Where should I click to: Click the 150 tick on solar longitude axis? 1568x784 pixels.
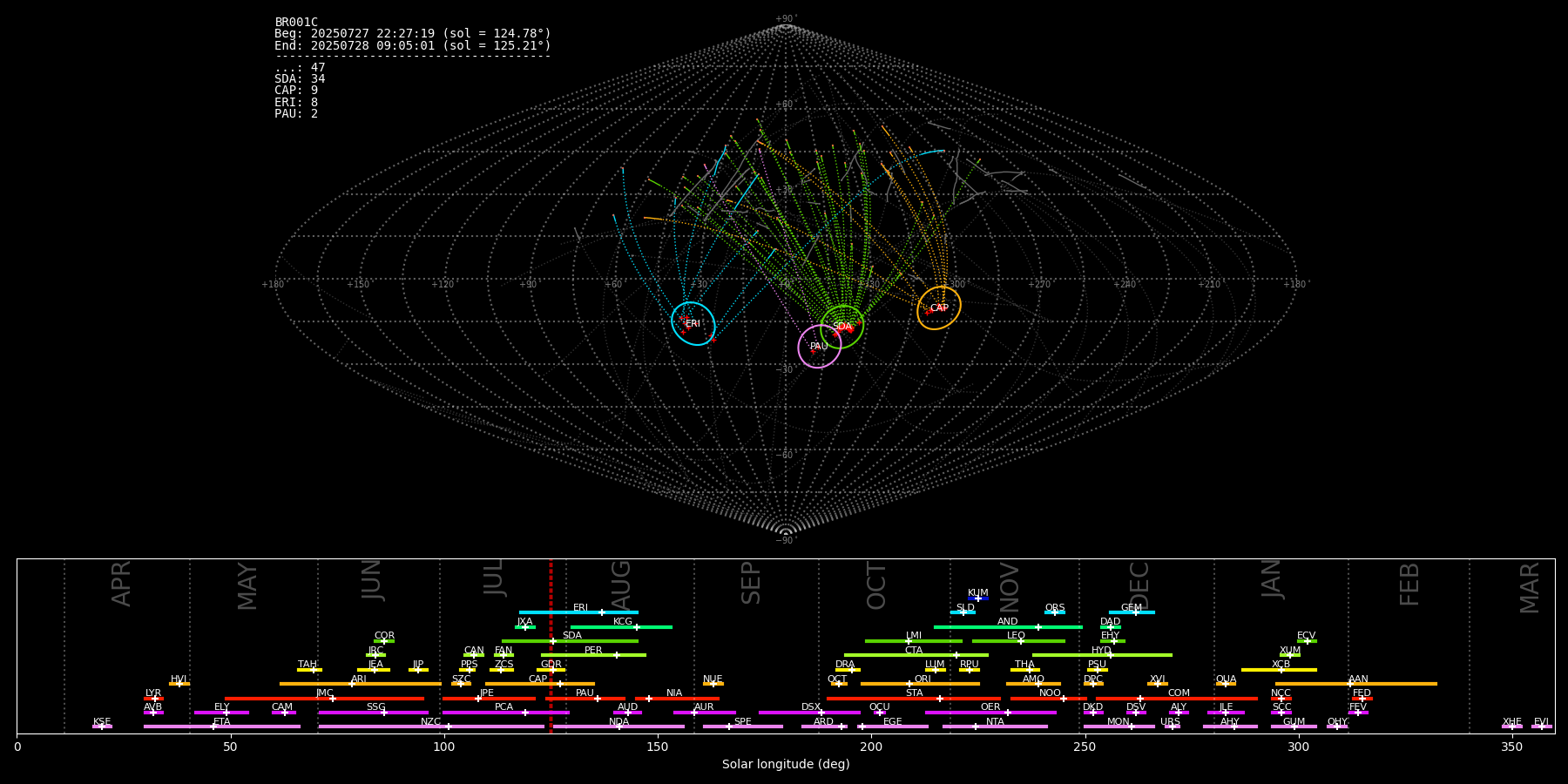point(658,747)
